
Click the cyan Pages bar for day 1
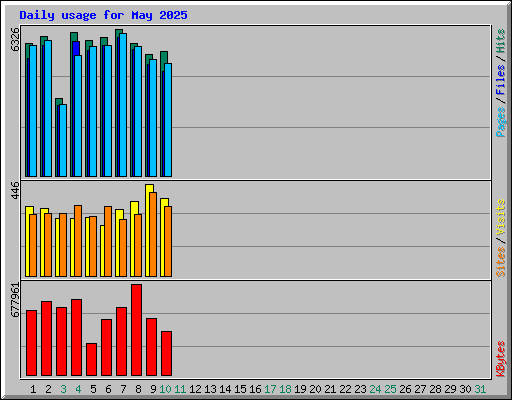tap(33, 111)
